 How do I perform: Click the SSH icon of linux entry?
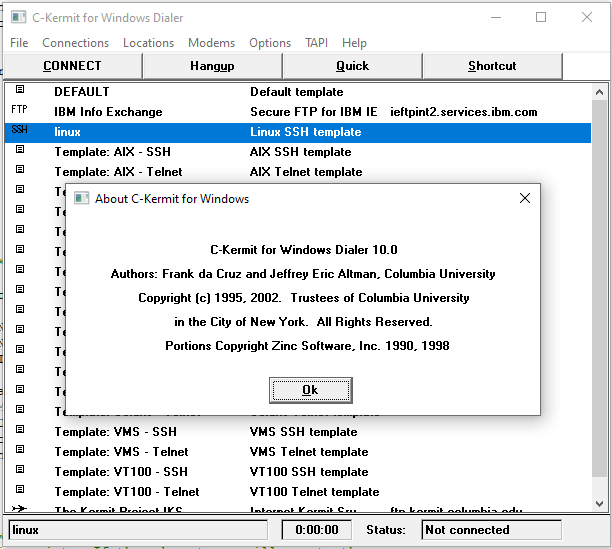(x=20, y=129)
